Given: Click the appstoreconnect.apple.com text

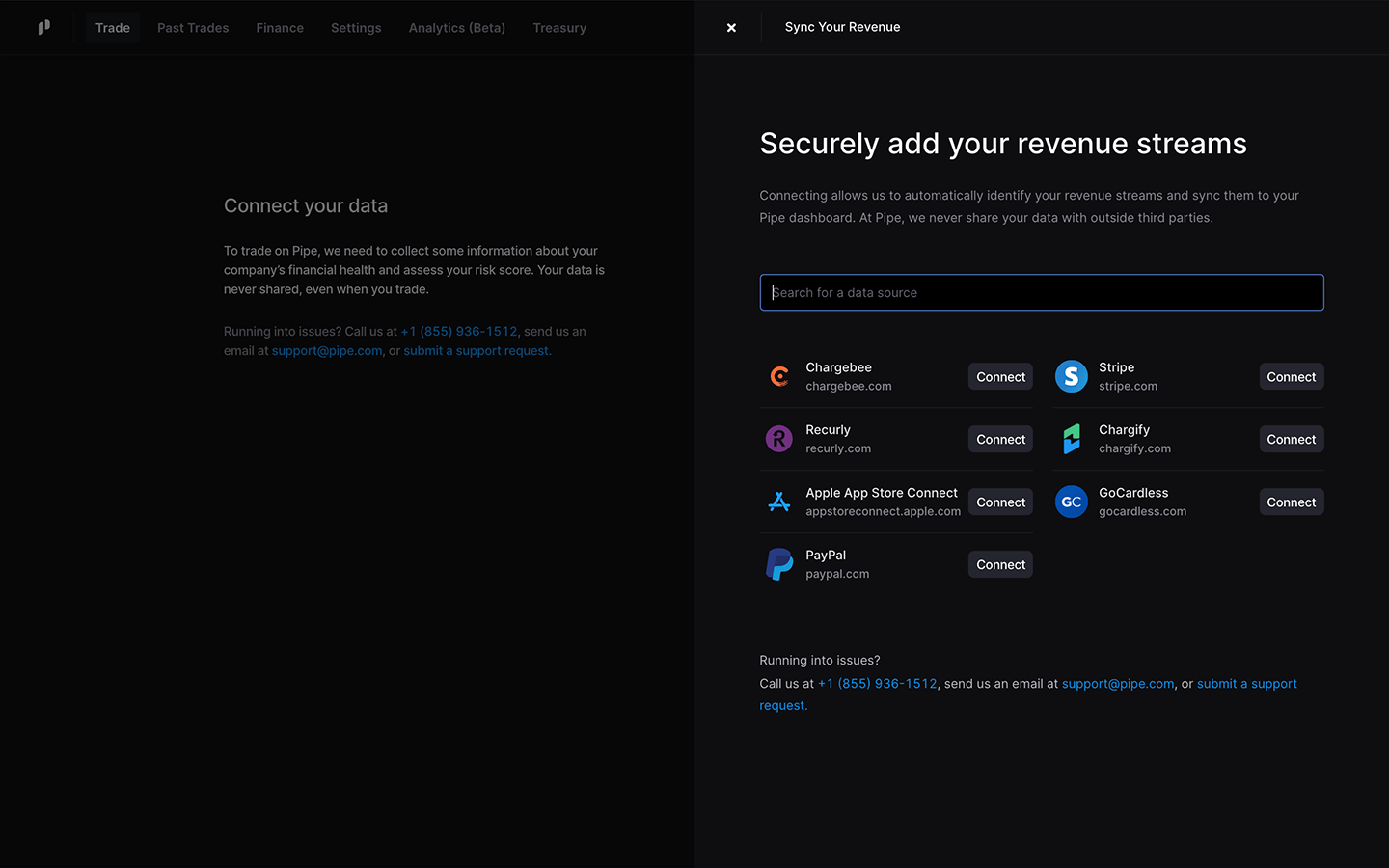Looking at the screenshot, I should [x=883, y=511].
